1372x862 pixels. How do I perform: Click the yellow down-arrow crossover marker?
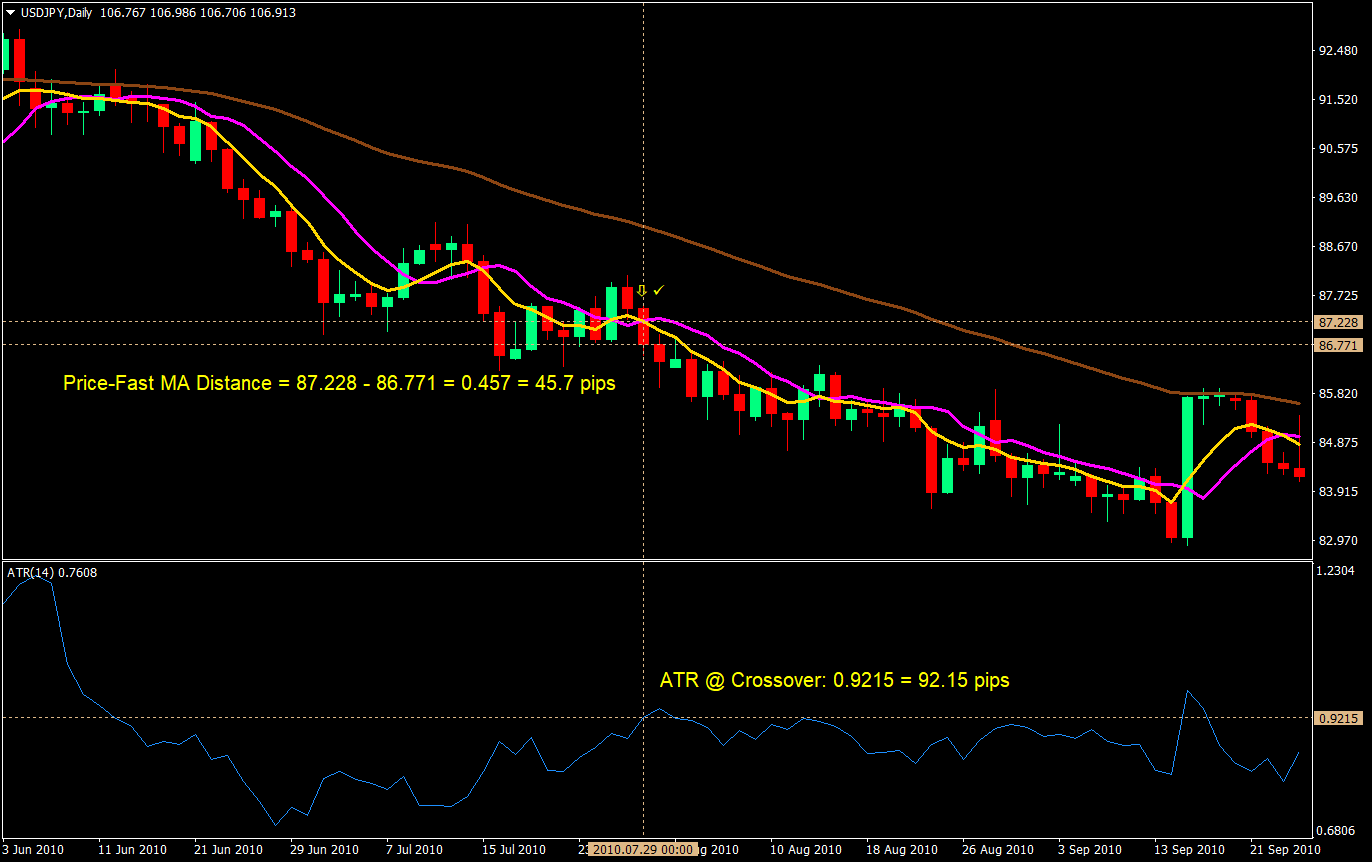[x=641, y=290]
